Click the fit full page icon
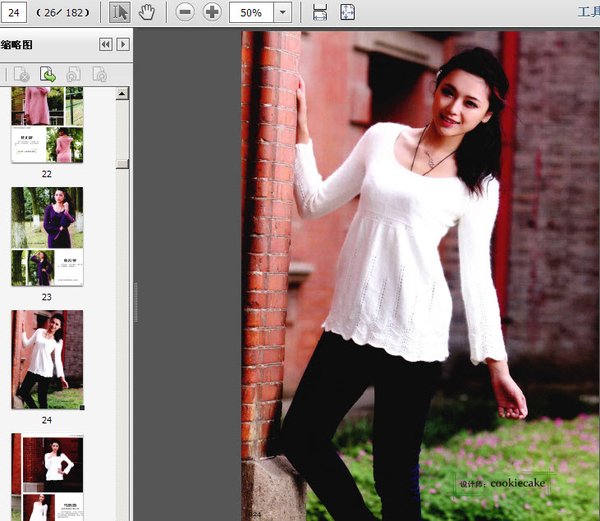 coord(347,12)
